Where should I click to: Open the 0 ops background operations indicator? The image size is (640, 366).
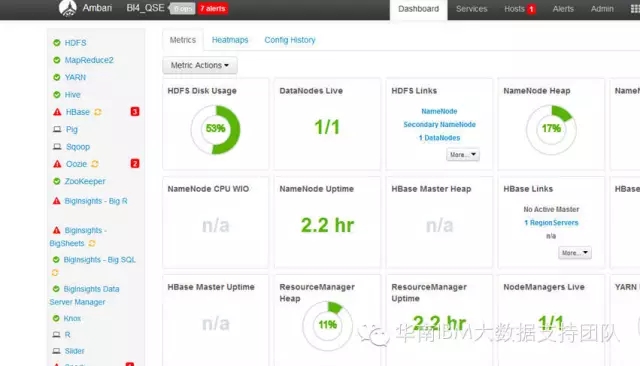tap(182, 9)
